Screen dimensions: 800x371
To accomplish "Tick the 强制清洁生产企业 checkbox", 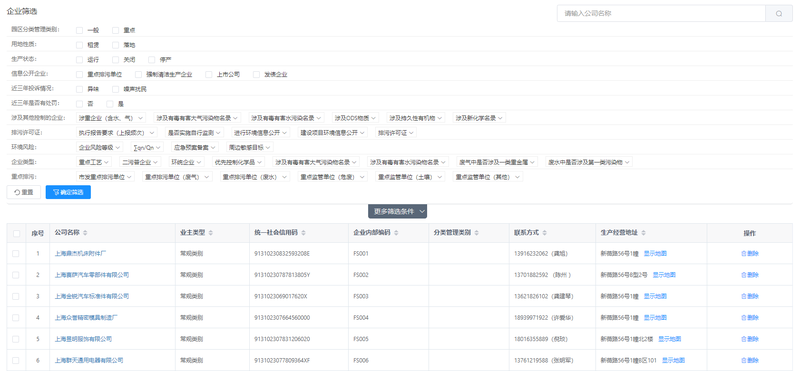I will (138, 74).
